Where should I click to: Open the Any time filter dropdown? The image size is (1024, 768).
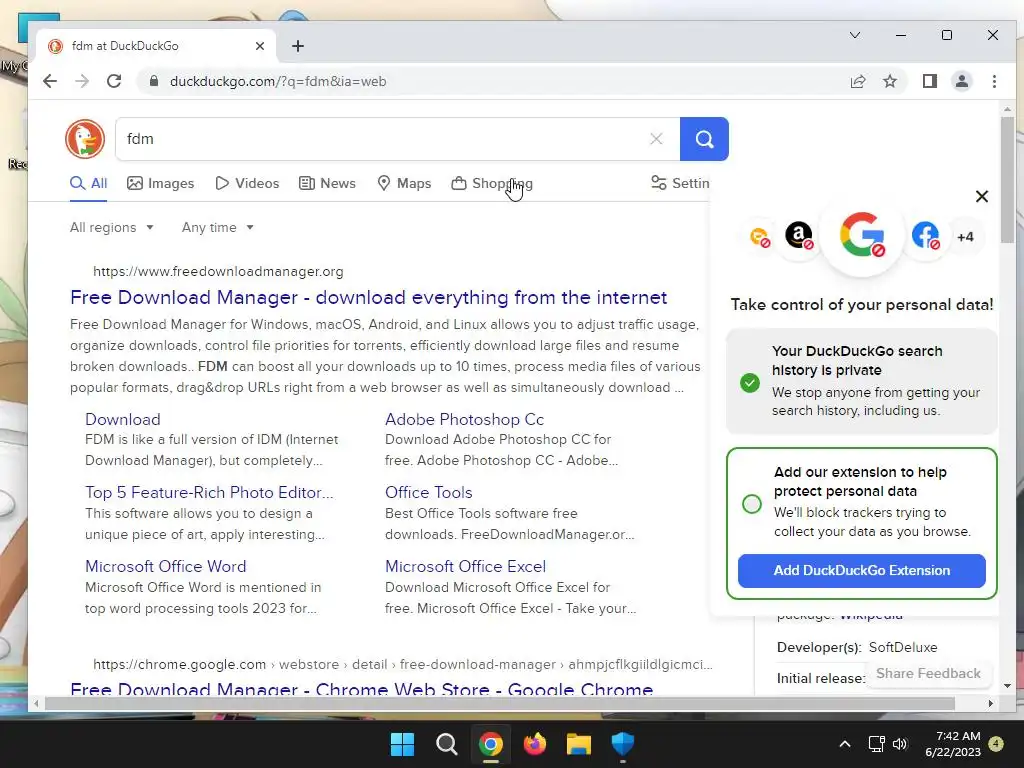pos(217,227)
